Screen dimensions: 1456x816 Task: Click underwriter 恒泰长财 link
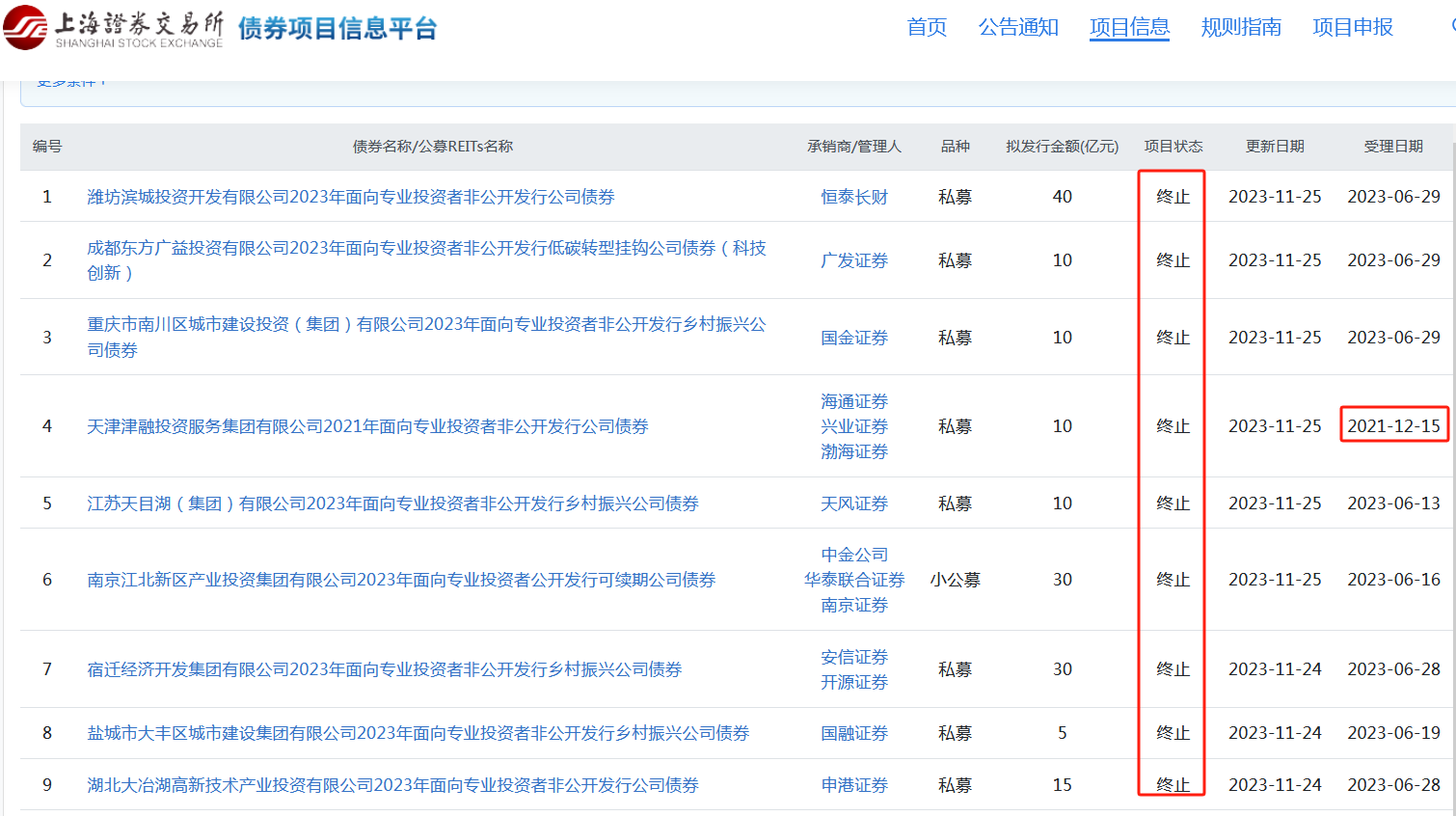tap(854, 197)
